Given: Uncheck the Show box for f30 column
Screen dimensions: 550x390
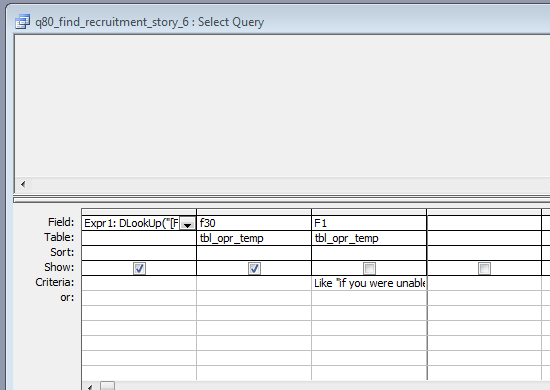Looking at the screenshot, I should [254, 268].
